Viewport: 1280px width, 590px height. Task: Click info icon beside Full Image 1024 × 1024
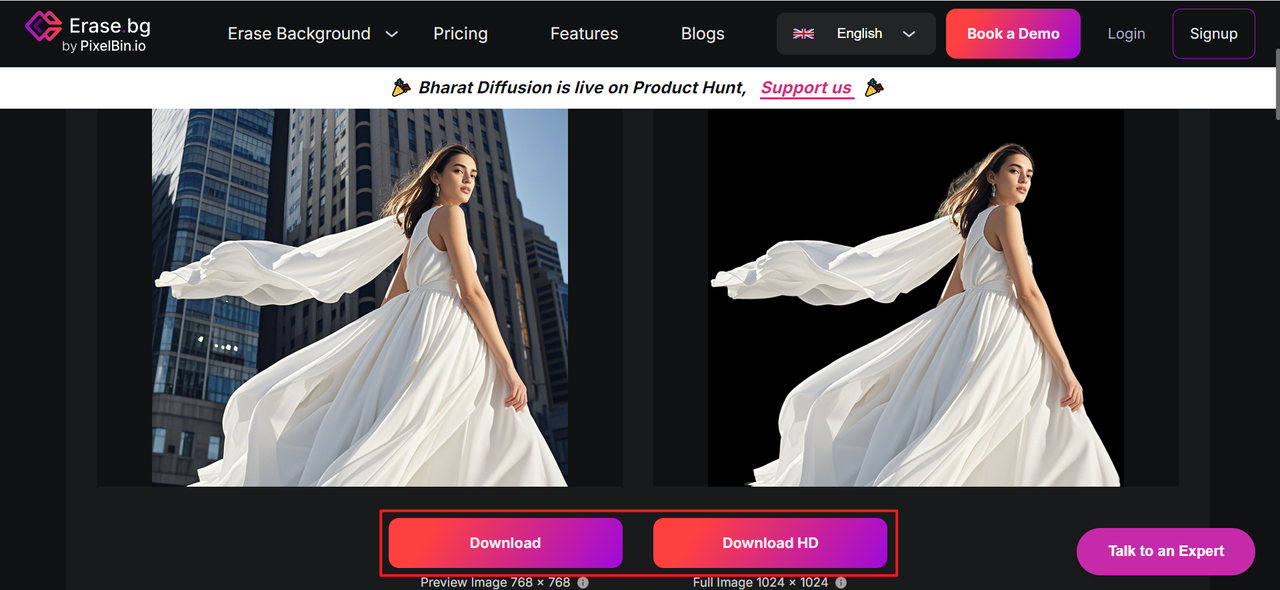click(841, 582)
